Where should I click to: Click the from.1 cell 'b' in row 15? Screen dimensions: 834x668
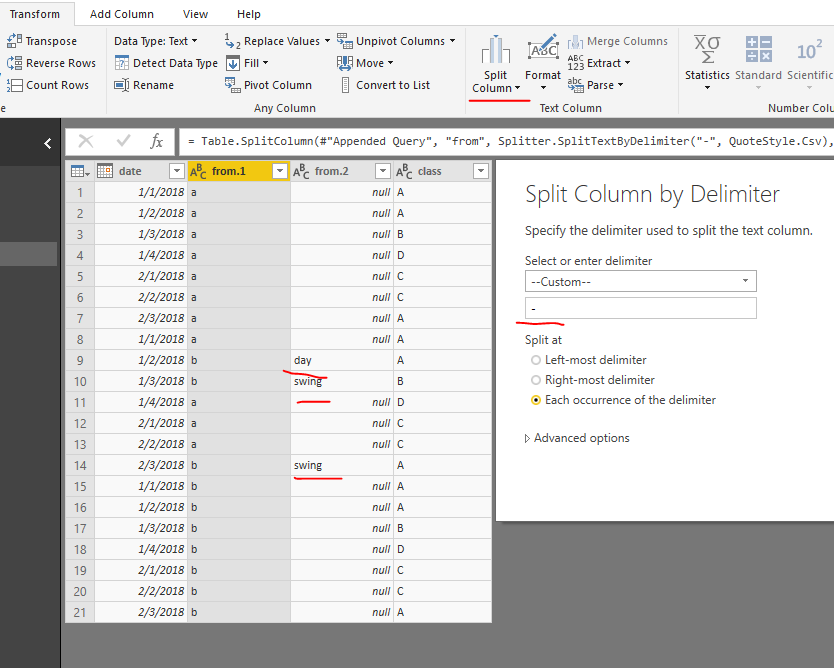239,487
